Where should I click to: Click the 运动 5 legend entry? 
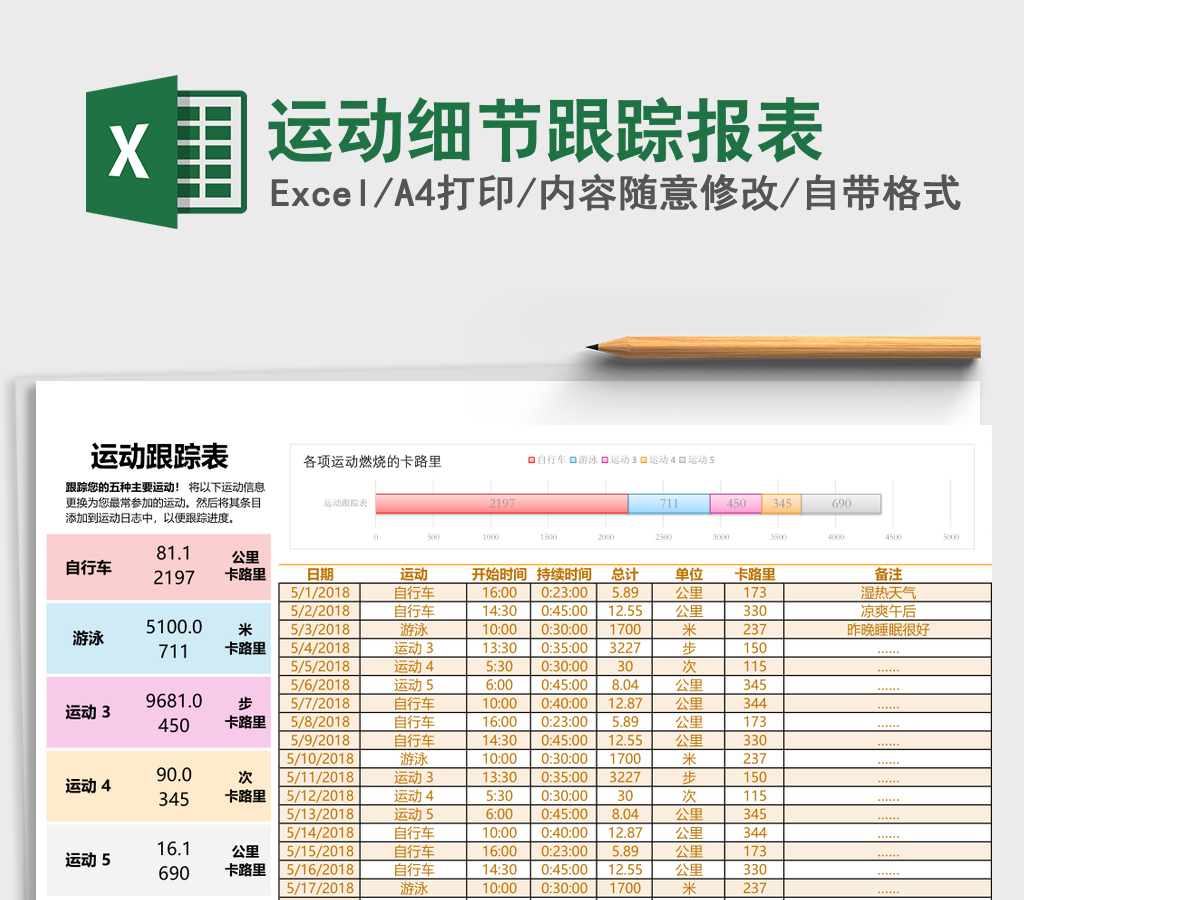[x=697, y=460]
